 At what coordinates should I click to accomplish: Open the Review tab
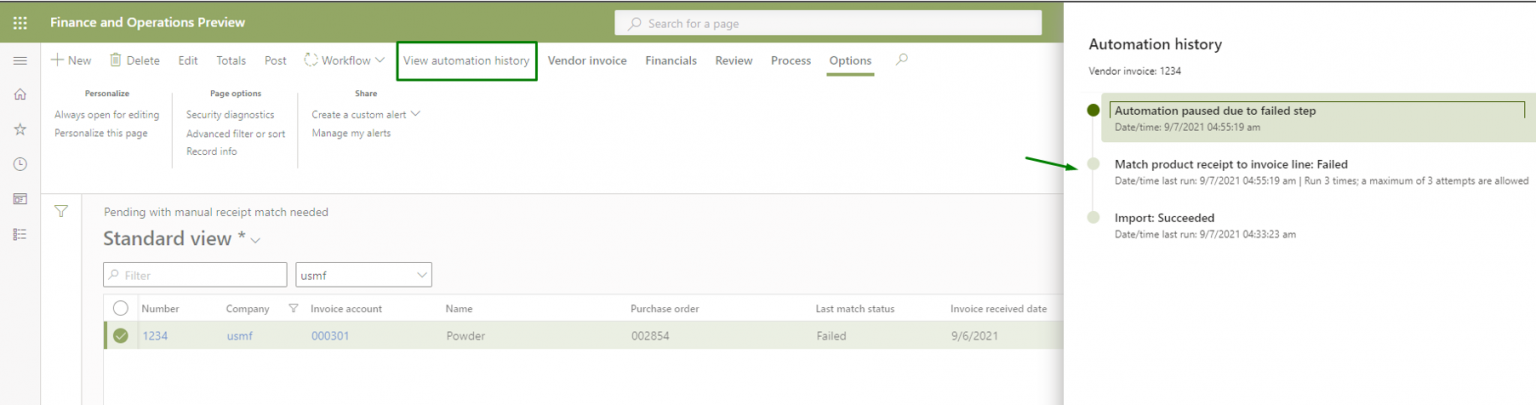pos(734,61)
